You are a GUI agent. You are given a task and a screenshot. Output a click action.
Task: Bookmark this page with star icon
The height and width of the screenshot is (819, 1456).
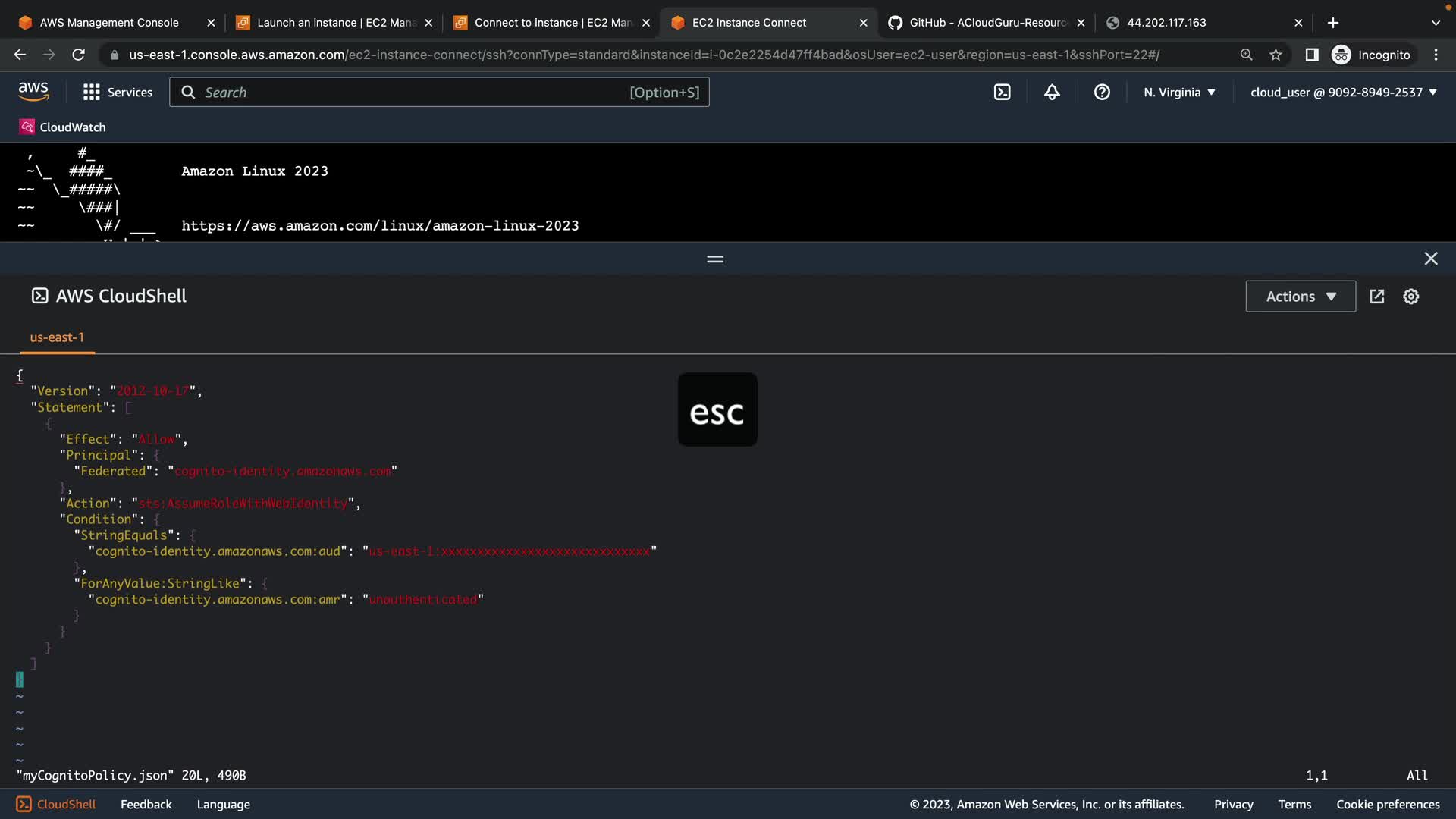pos(1276,55)
